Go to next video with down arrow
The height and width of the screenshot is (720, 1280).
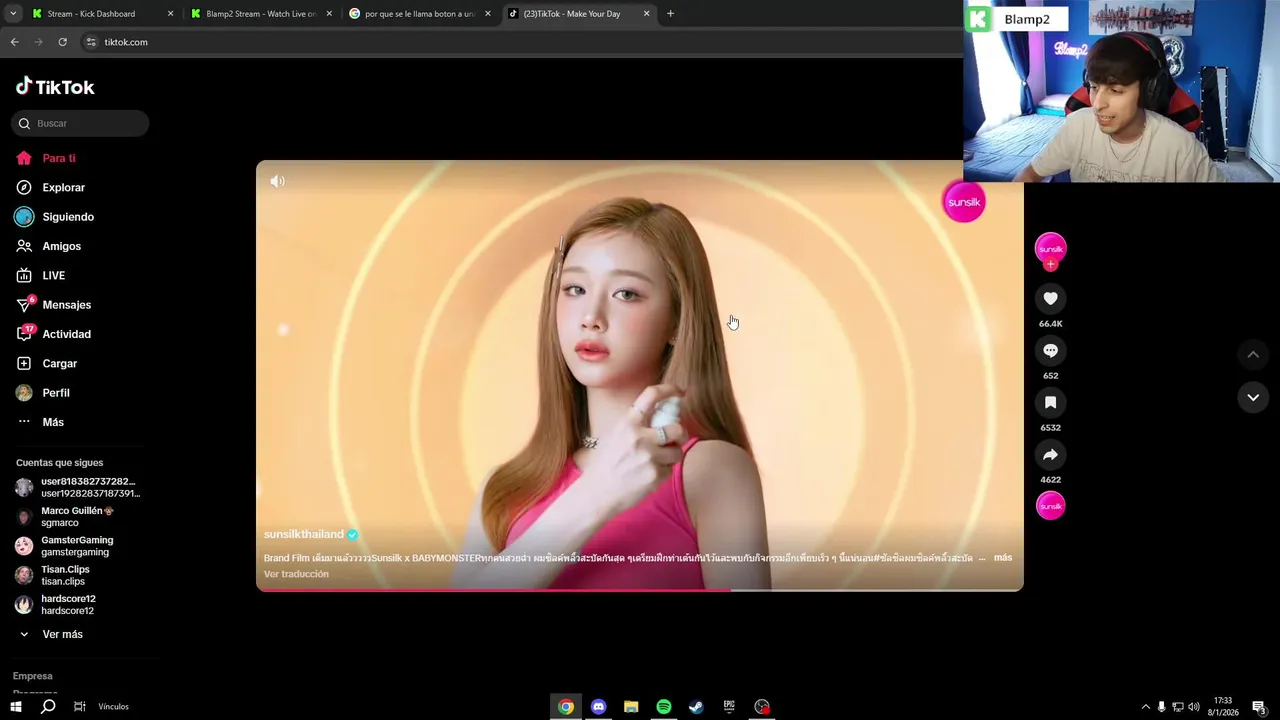(1252, 397)
